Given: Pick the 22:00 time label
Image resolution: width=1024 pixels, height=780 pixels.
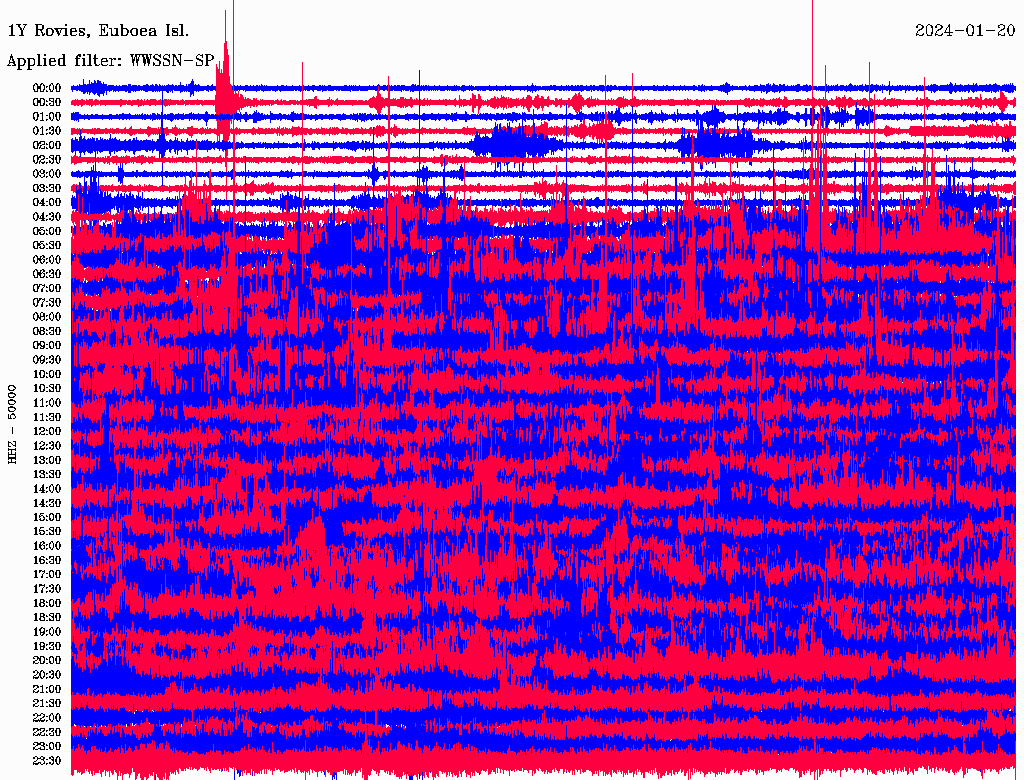Looking at the screenshot, I should (x=47, y=717).
